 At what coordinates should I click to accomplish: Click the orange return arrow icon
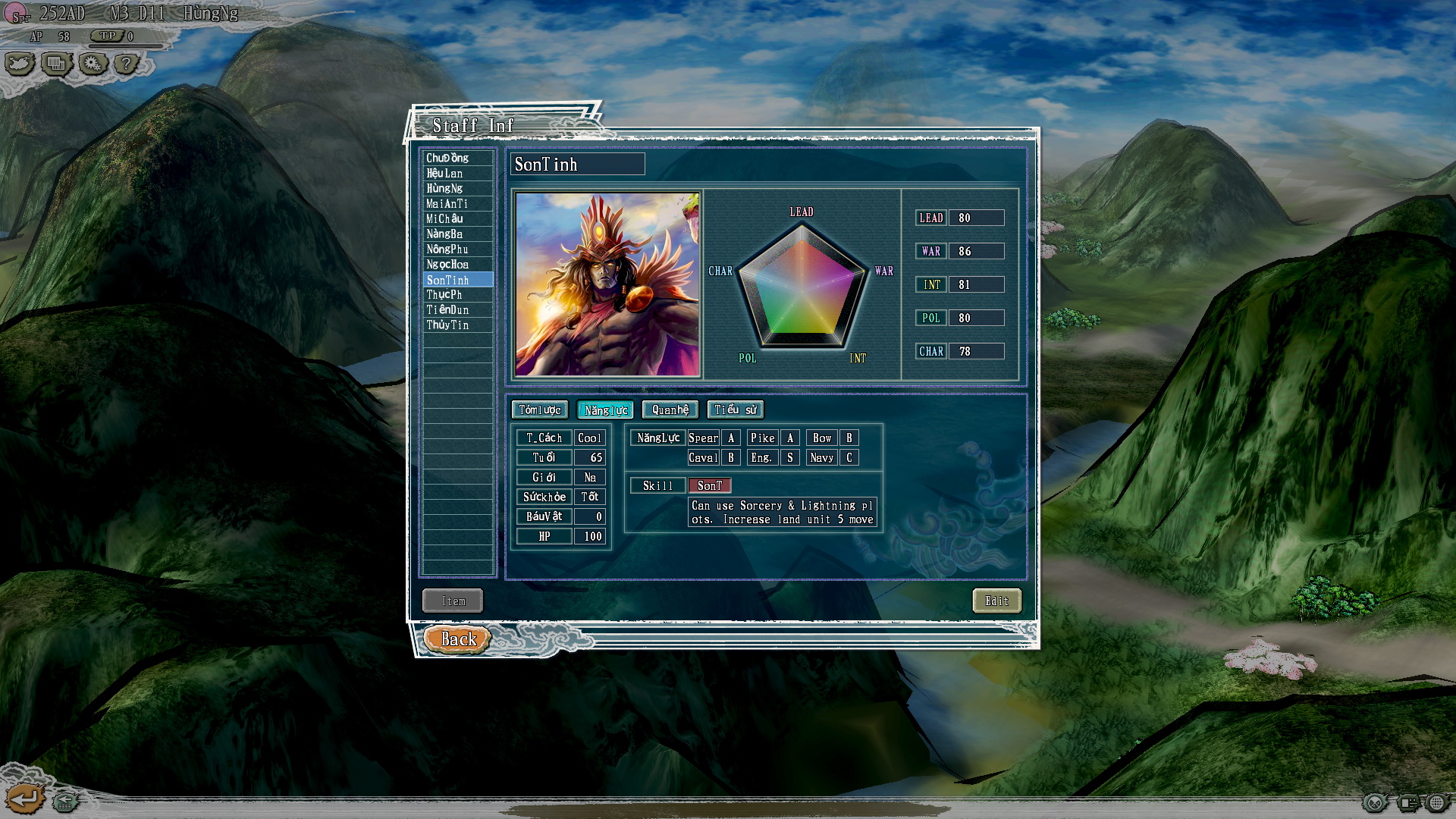[x=25, y=798]
